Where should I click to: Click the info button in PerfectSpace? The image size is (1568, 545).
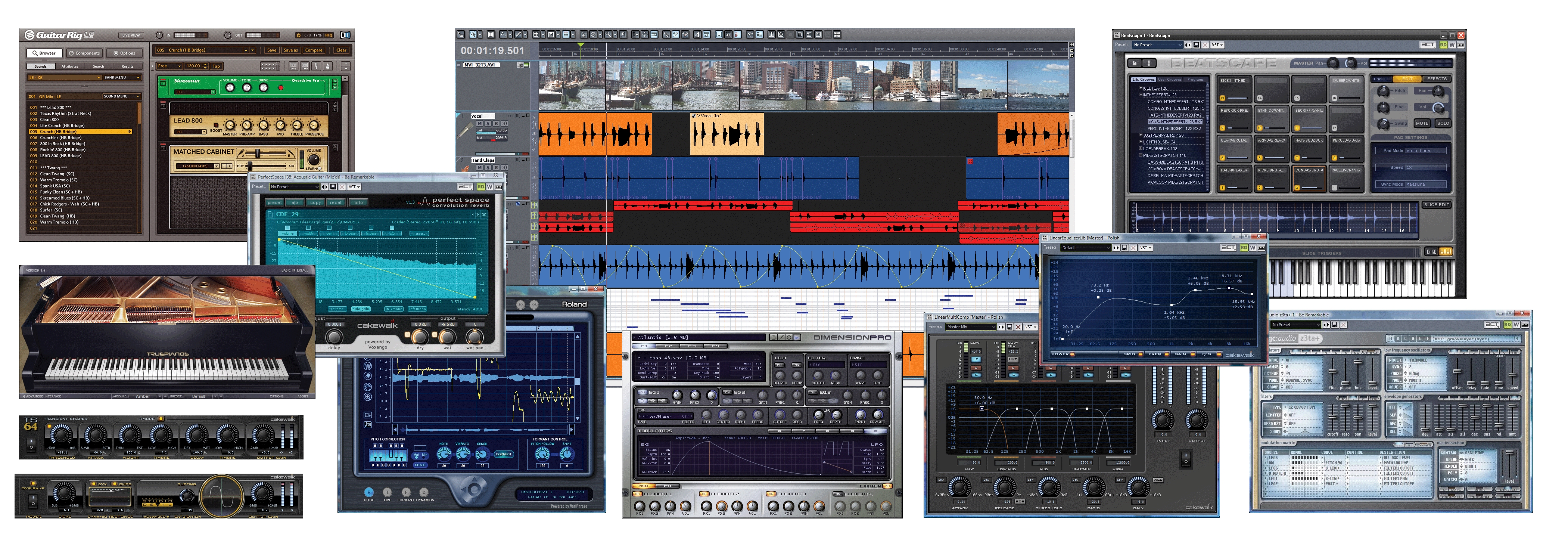point(358,203)
